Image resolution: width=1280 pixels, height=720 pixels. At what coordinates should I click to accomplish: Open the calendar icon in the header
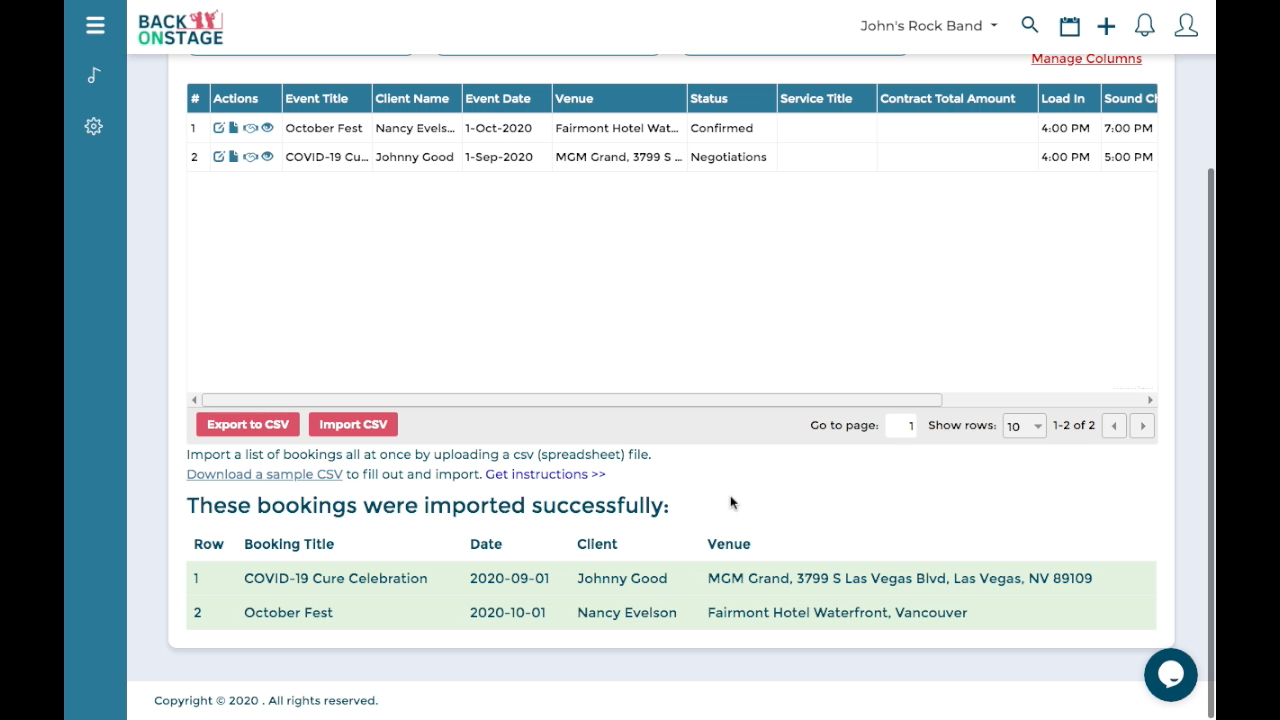tap(1069, 26)
